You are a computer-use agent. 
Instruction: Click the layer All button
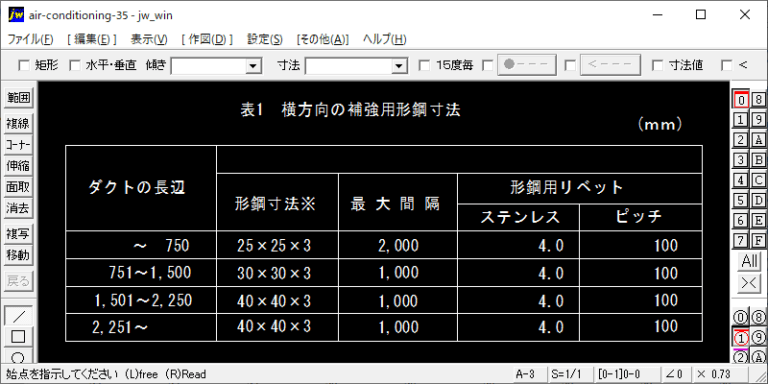click(x=749, y=262)
